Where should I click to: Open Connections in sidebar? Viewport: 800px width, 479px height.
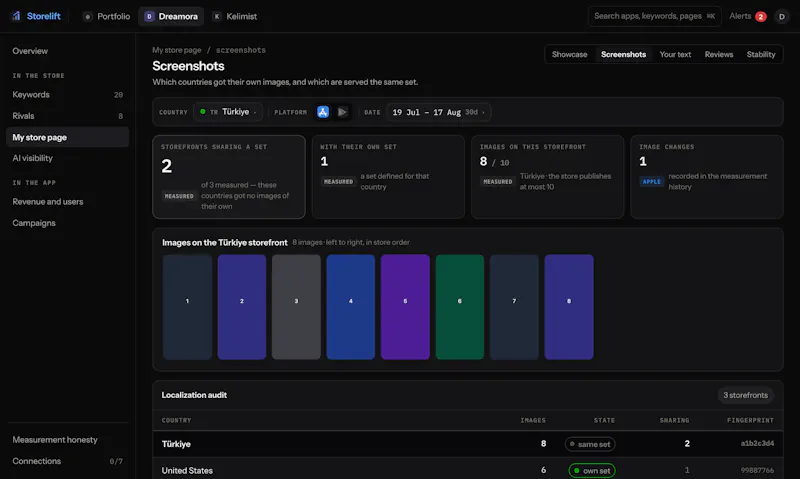coord(67,461)
